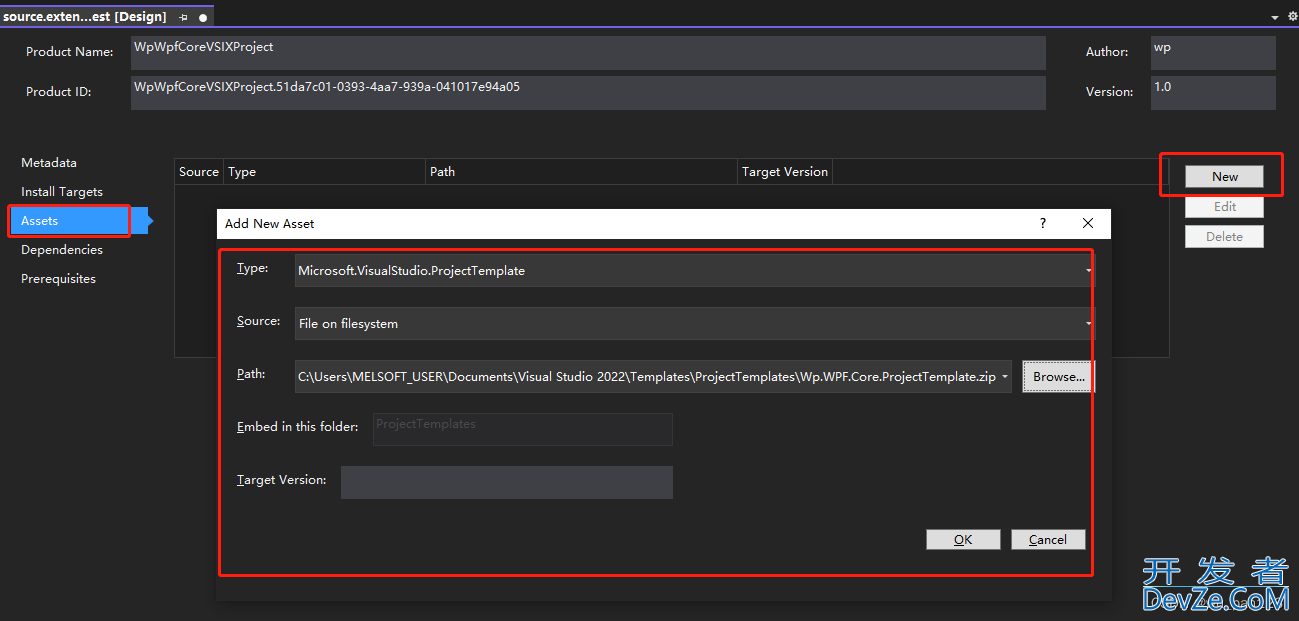Expand the Path combo box dropdown arrow
Viewport: 1299px width, 621px height.
point(1004,377)
